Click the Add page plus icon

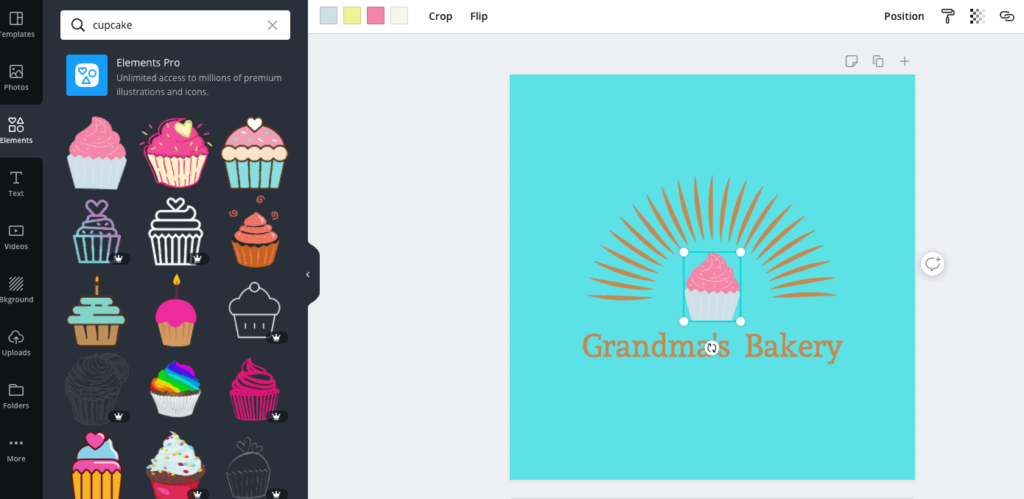[904, 61]
